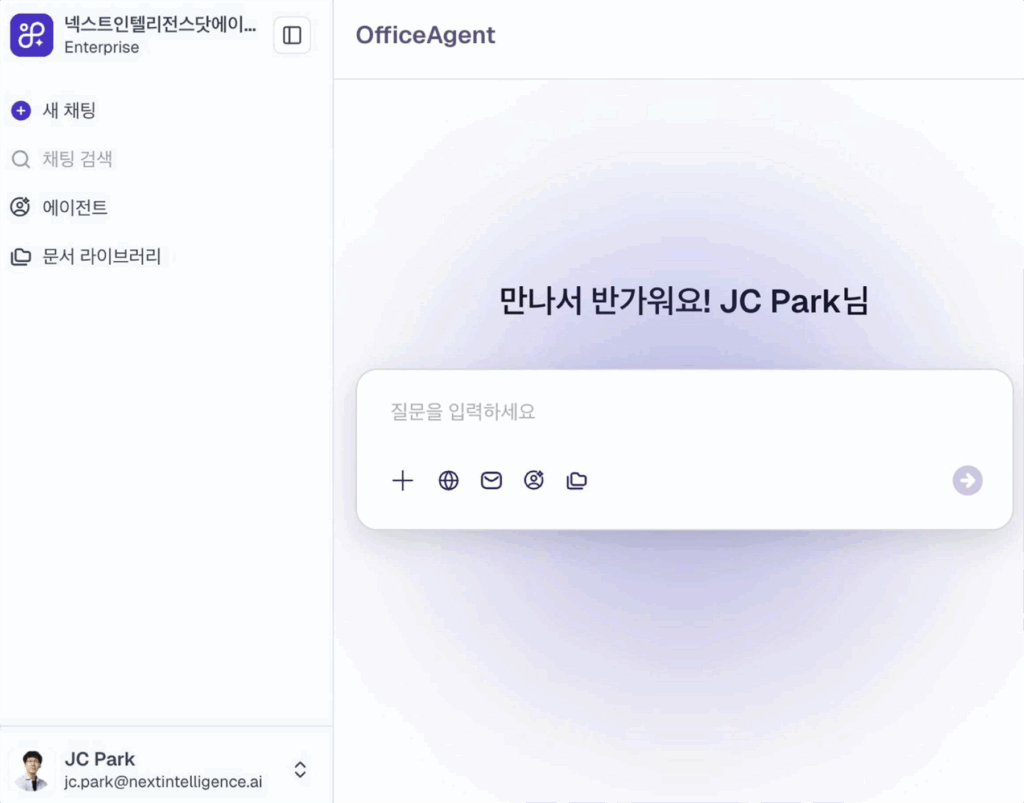Viewport: 1024px width, 803px height.
Task: Click the plus attachment icon in the prompt box
Action: click(402, 481)
